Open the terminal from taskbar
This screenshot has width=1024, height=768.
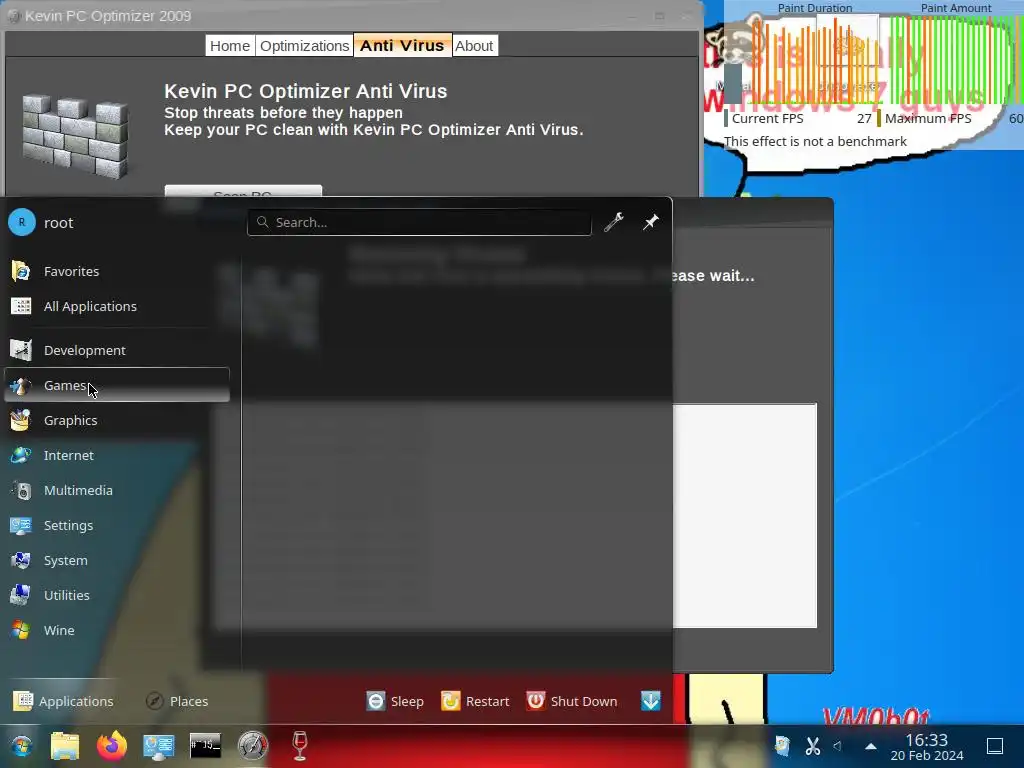(x=205, y=745)
